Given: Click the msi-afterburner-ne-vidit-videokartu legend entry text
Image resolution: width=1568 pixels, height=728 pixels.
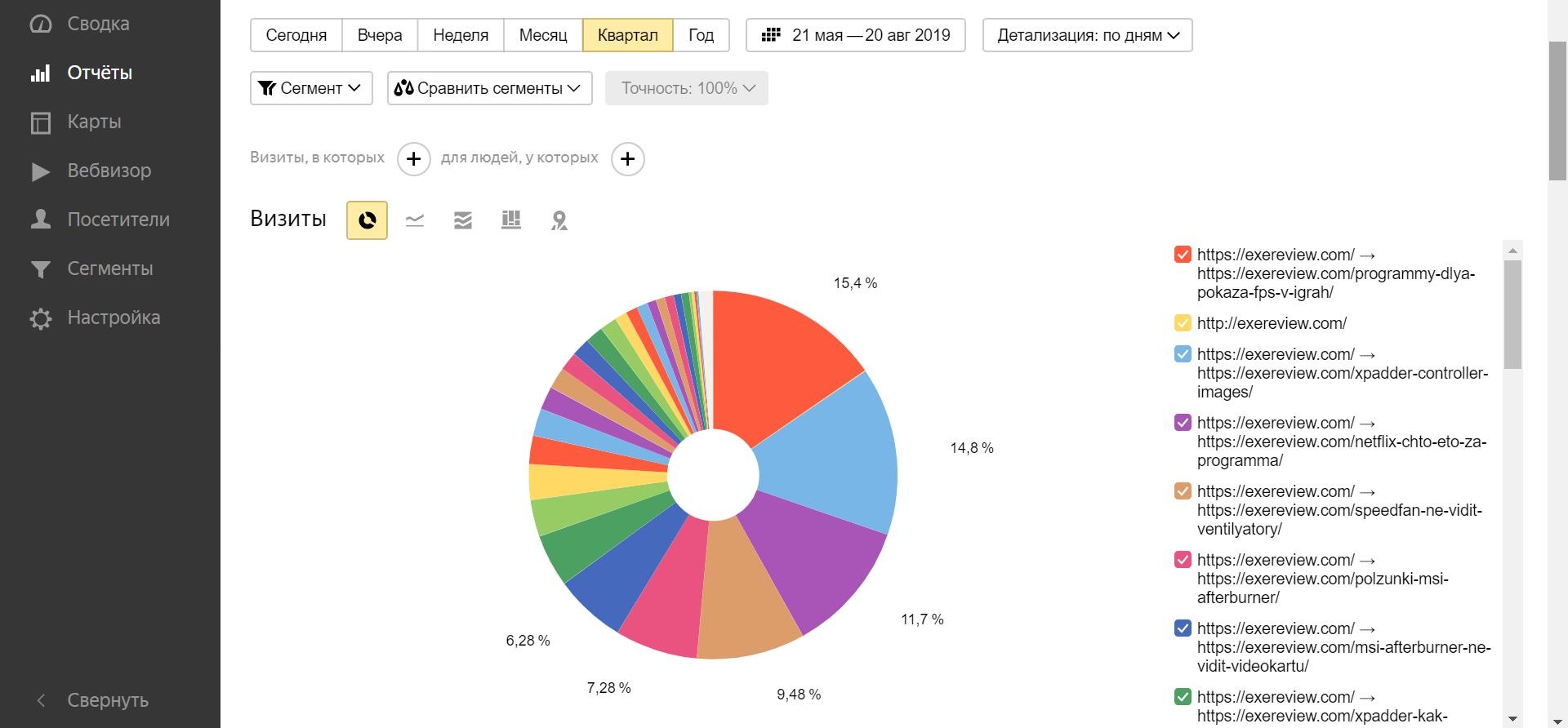Looking at the screenshot, I should click(x=1344, y=647).
